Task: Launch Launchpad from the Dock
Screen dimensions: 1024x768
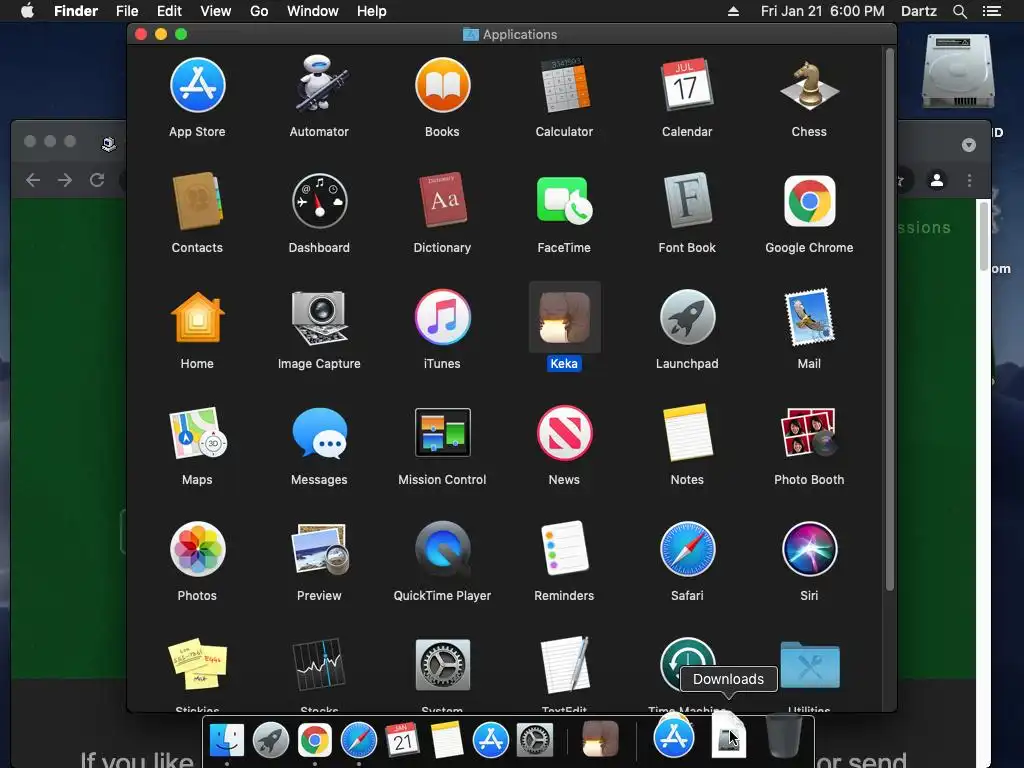Action: click(270, 740)
